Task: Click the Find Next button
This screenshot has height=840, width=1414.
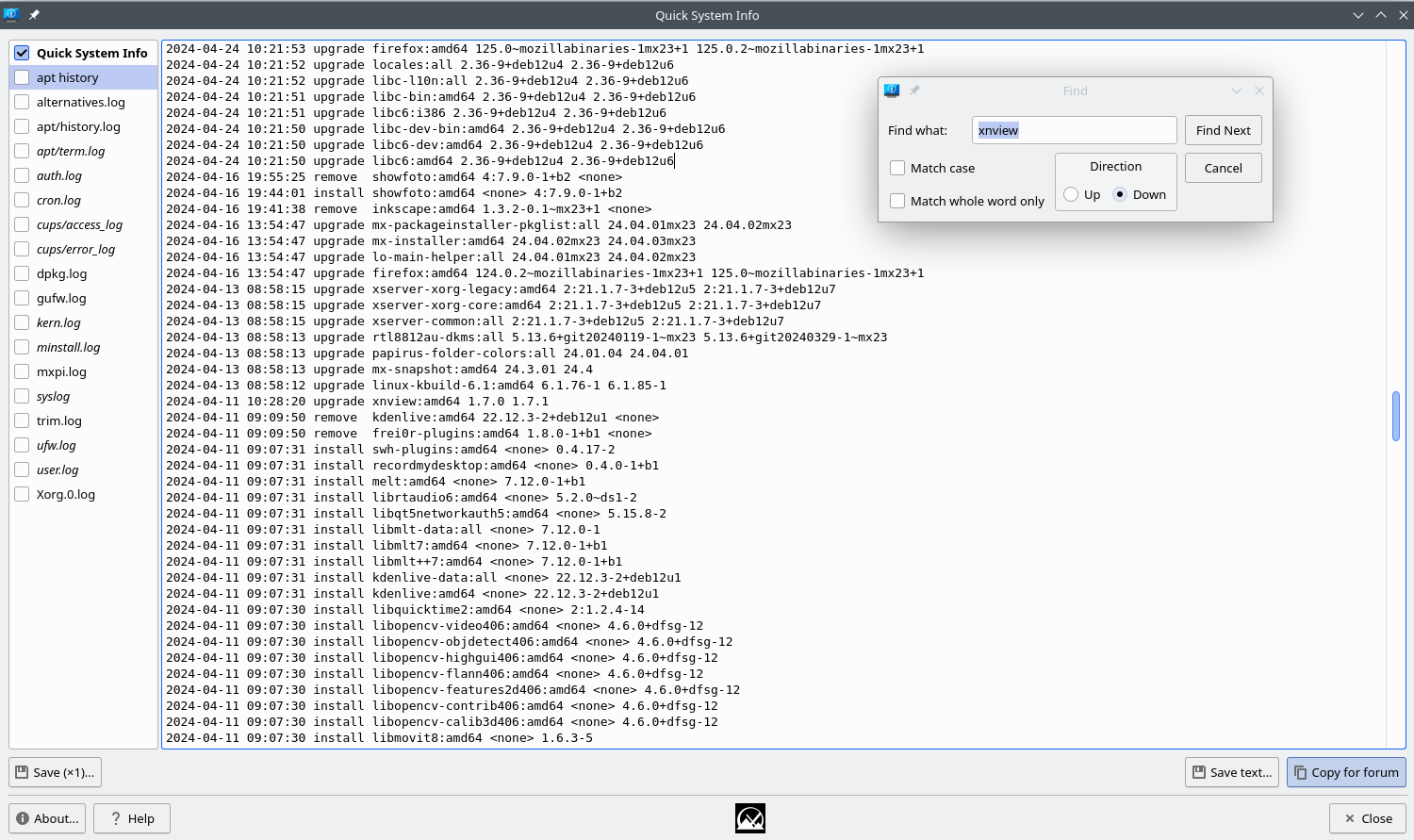Action: (x=1224, y=130)
